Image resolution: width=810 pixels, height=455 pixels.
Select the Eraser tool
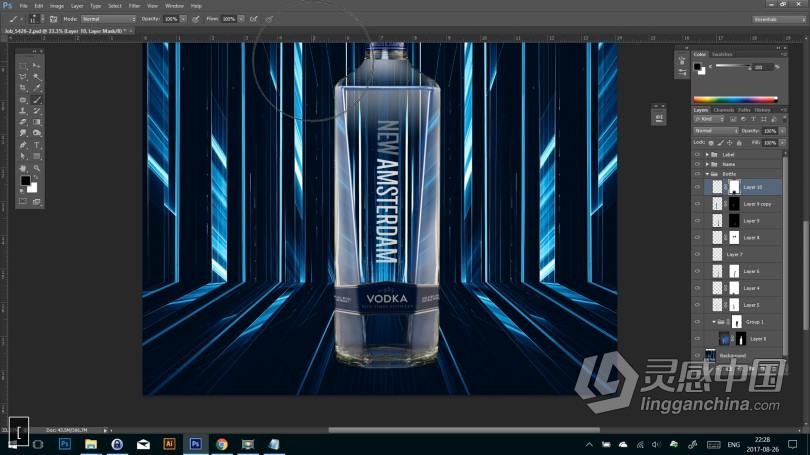click(23, 122)
